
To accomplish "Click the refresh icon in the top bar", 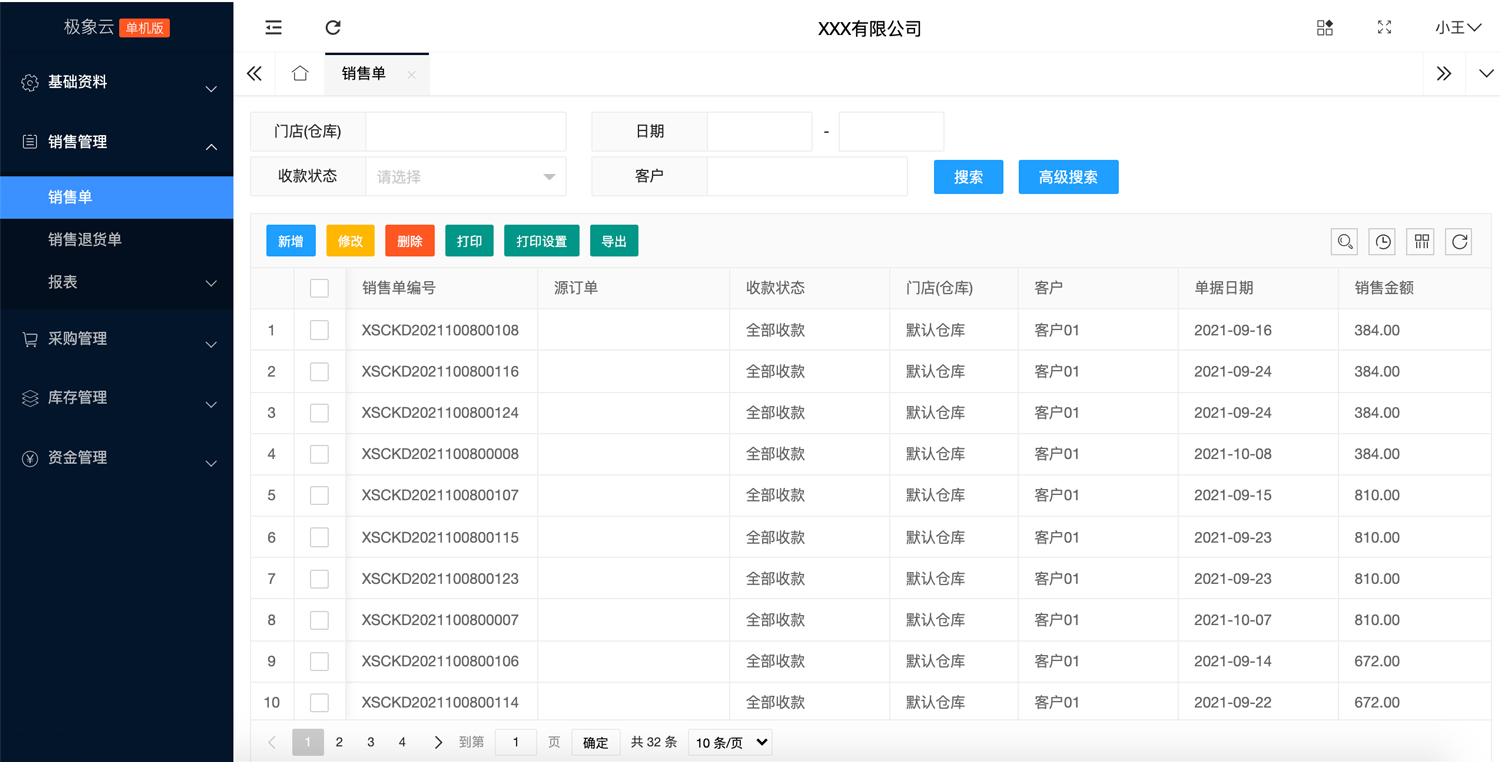I will 333,28.
